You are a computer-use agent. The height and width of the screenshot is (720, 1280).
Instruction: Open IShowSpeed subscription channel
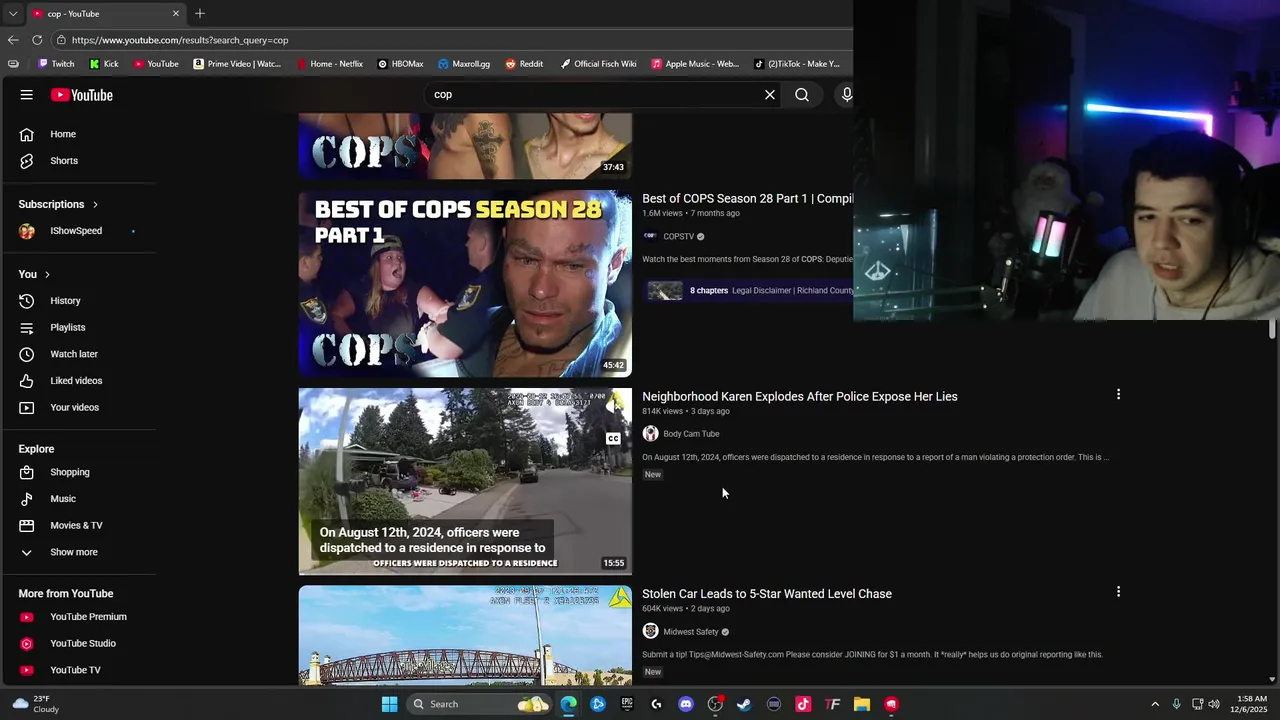pyautogui.click(x=78, y=231)
